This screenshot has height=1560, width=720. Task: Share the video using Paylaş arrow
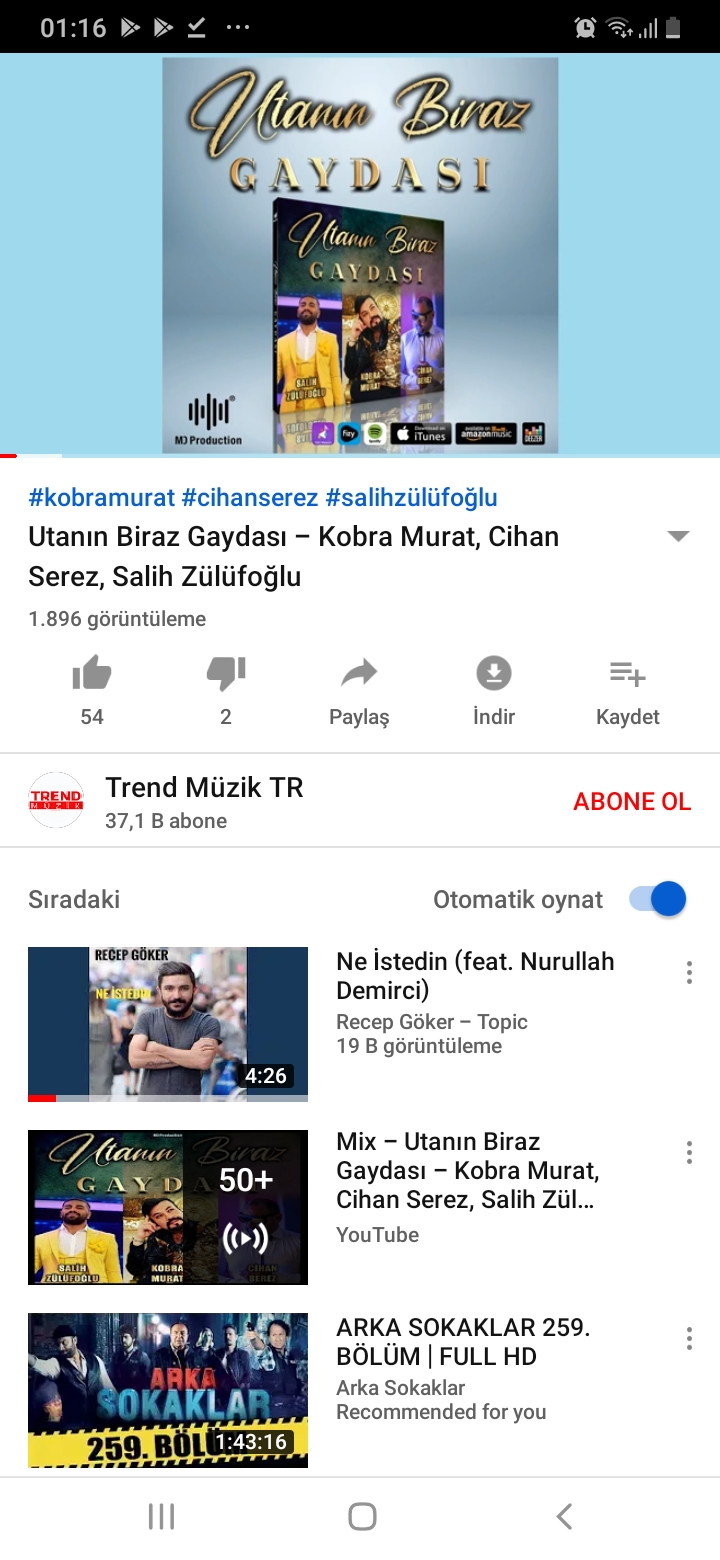[x=359, y=673]
